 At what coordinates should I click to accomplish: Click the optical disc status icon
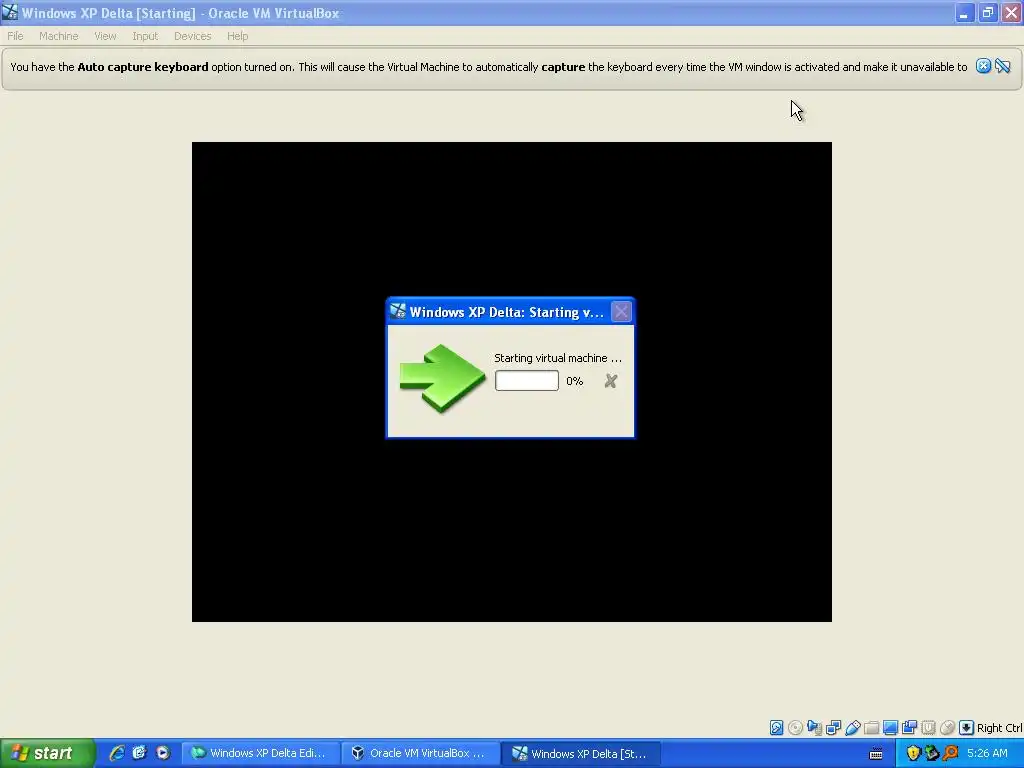pyautogui.click(x=795, y=728)
